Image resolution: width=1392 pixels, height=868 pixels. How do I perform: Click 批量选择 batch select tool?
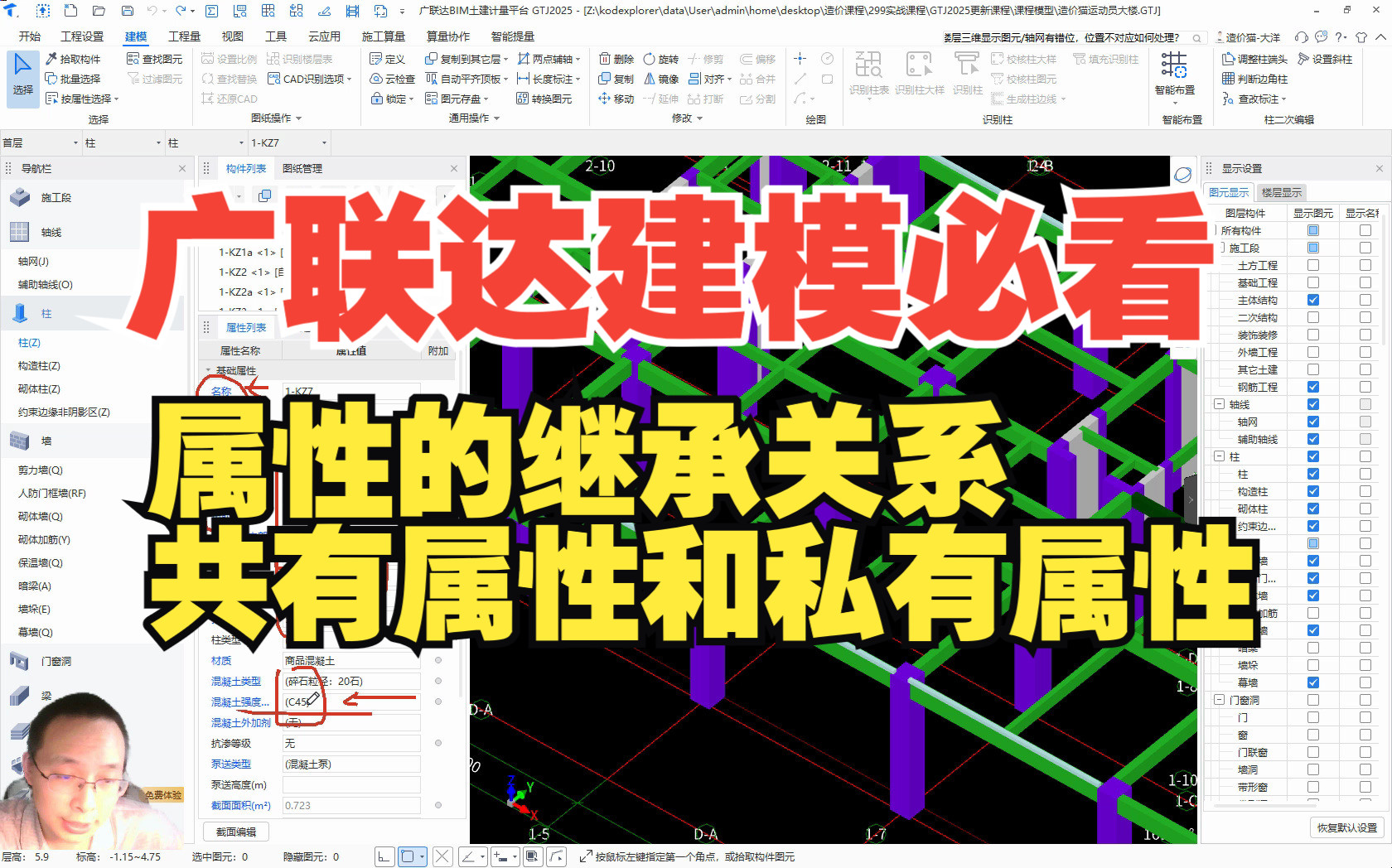point(73,79)
